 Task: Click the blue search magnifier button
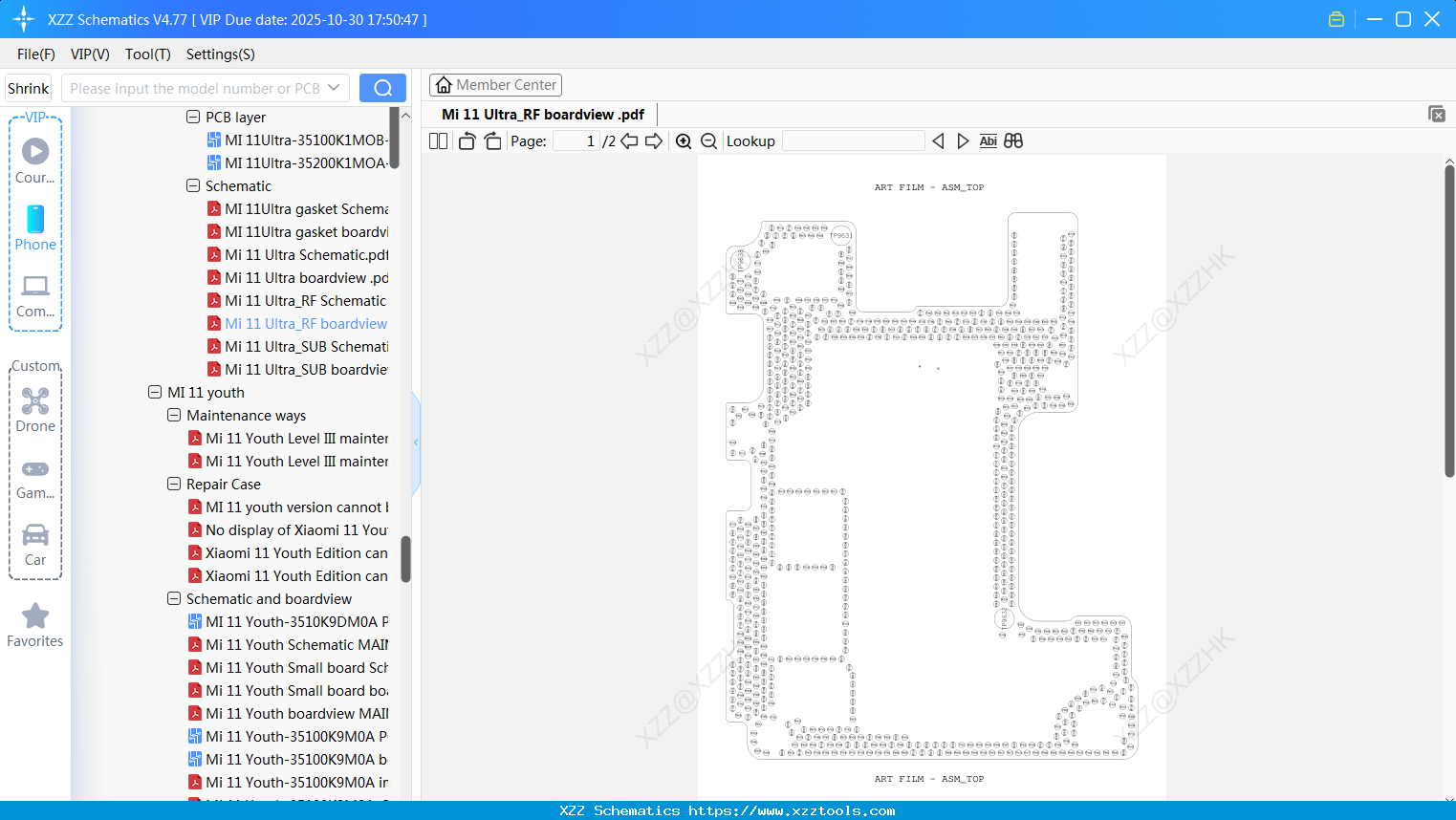click(382, 87)
